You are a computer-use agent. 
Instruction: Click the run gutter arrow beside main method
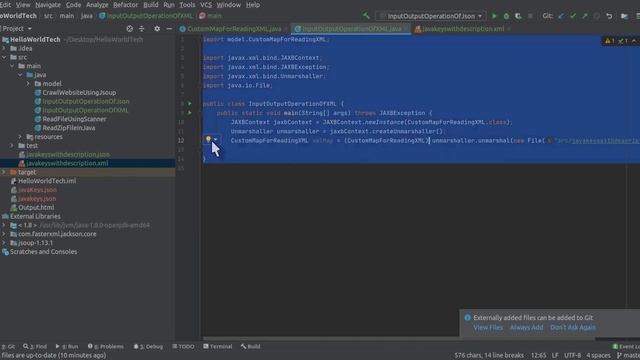click(x=190, y=113)
